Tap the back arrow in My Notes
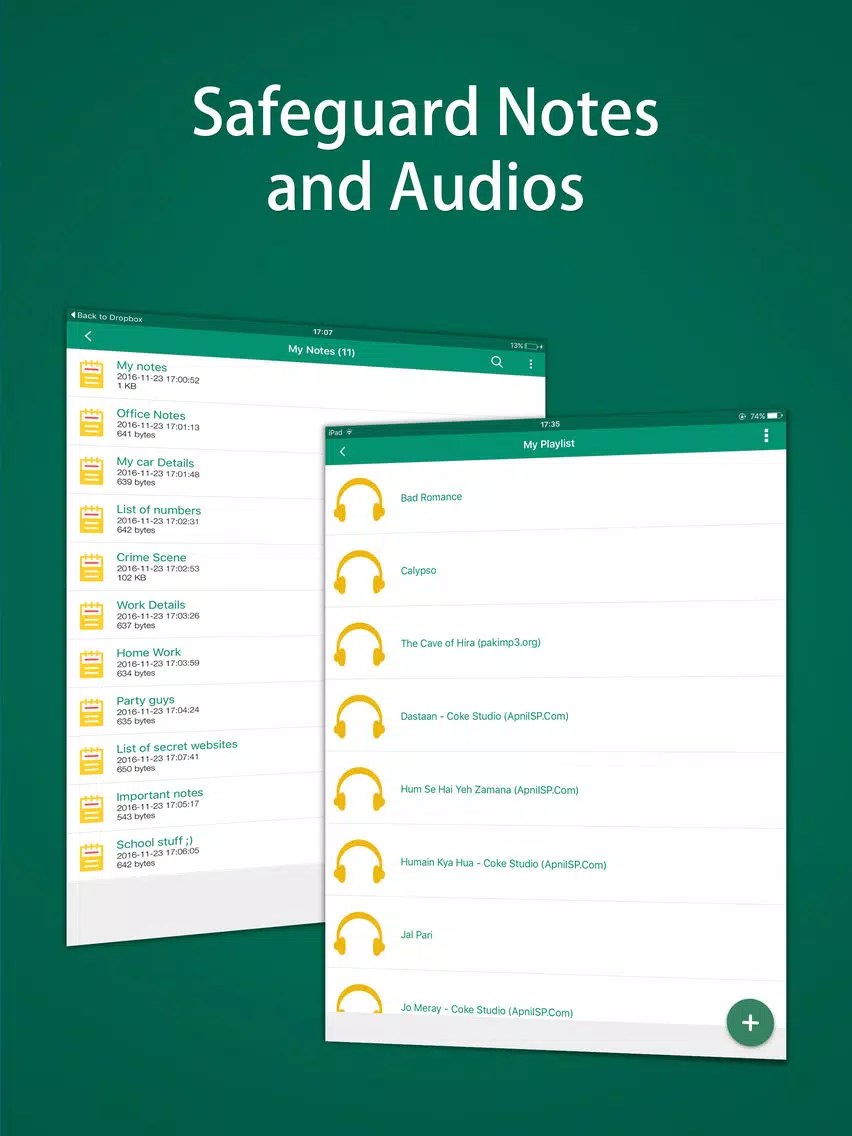The height and width of the screenshot is (1136, 852). 88,336
